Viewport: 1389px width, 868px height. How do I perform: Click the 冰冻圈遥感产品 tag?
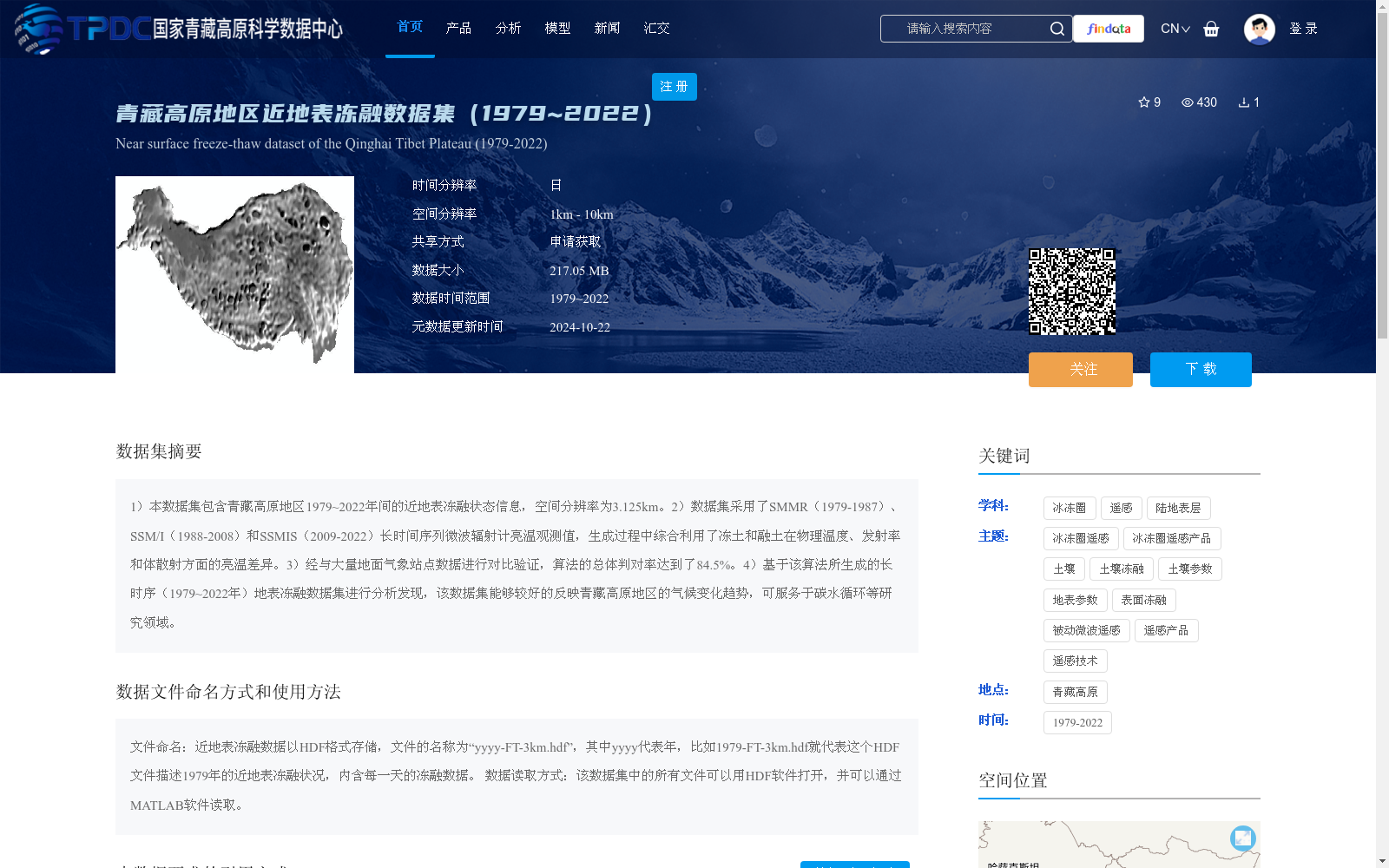click(x=1172, y=538)
